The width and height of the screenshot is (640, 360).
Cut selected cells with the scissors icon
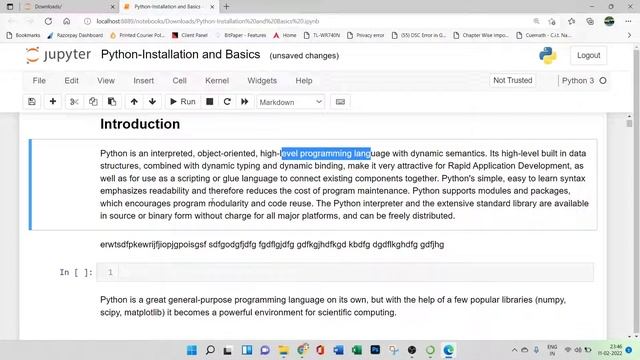(74, 102)
